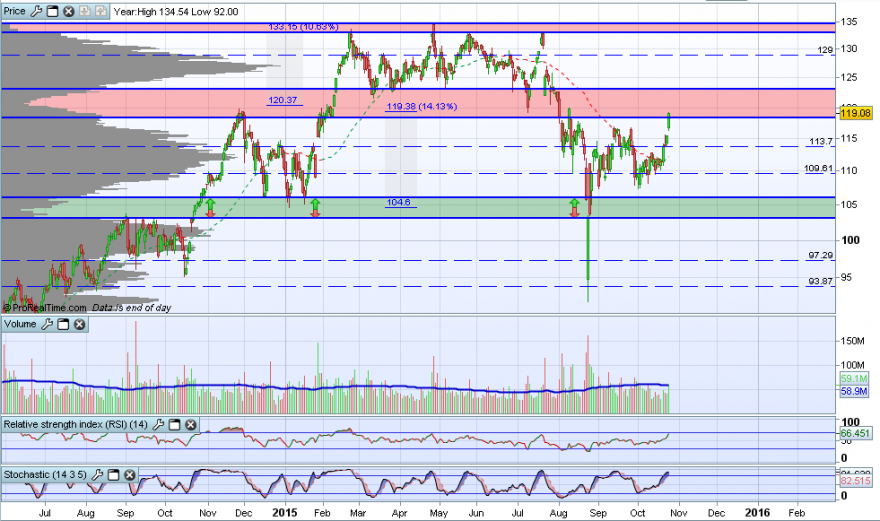Click the 109.61 dashed level label
Screen dimensions: 880x521
819,168
